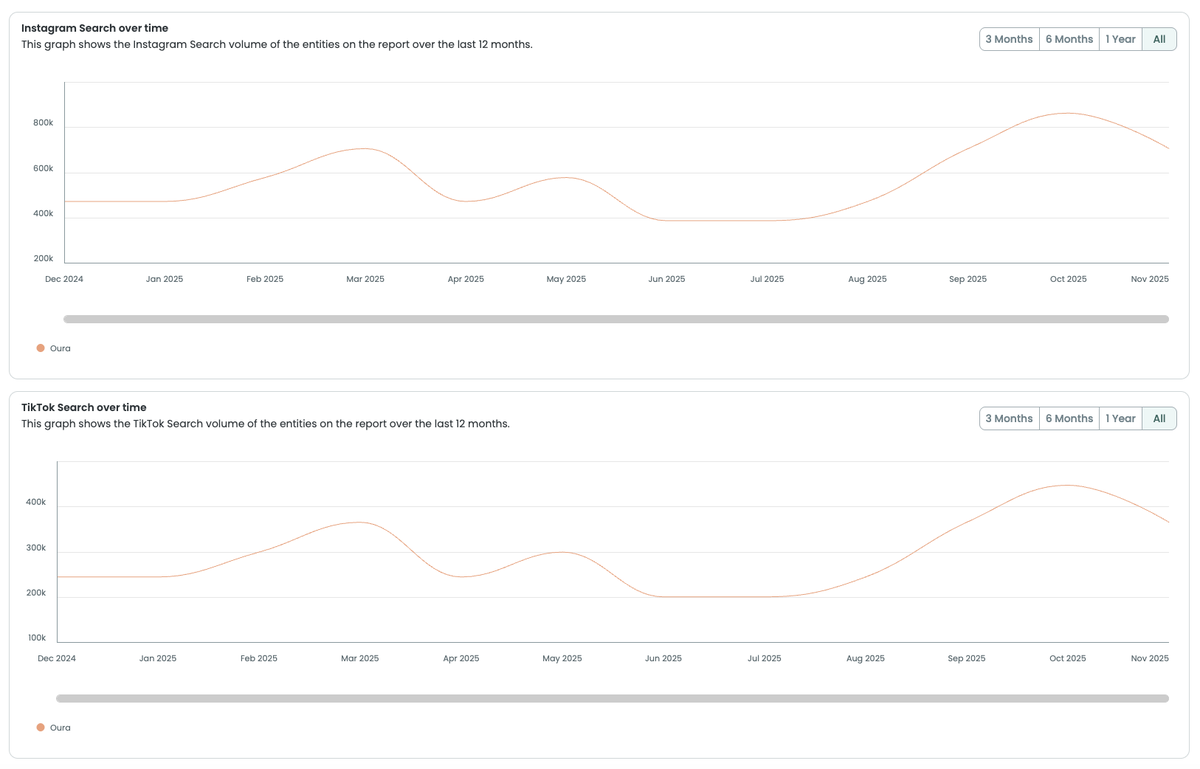Select 6 Months range on TikTok Search chart
Screen dimensions: 1200x769
[1069, 418]
